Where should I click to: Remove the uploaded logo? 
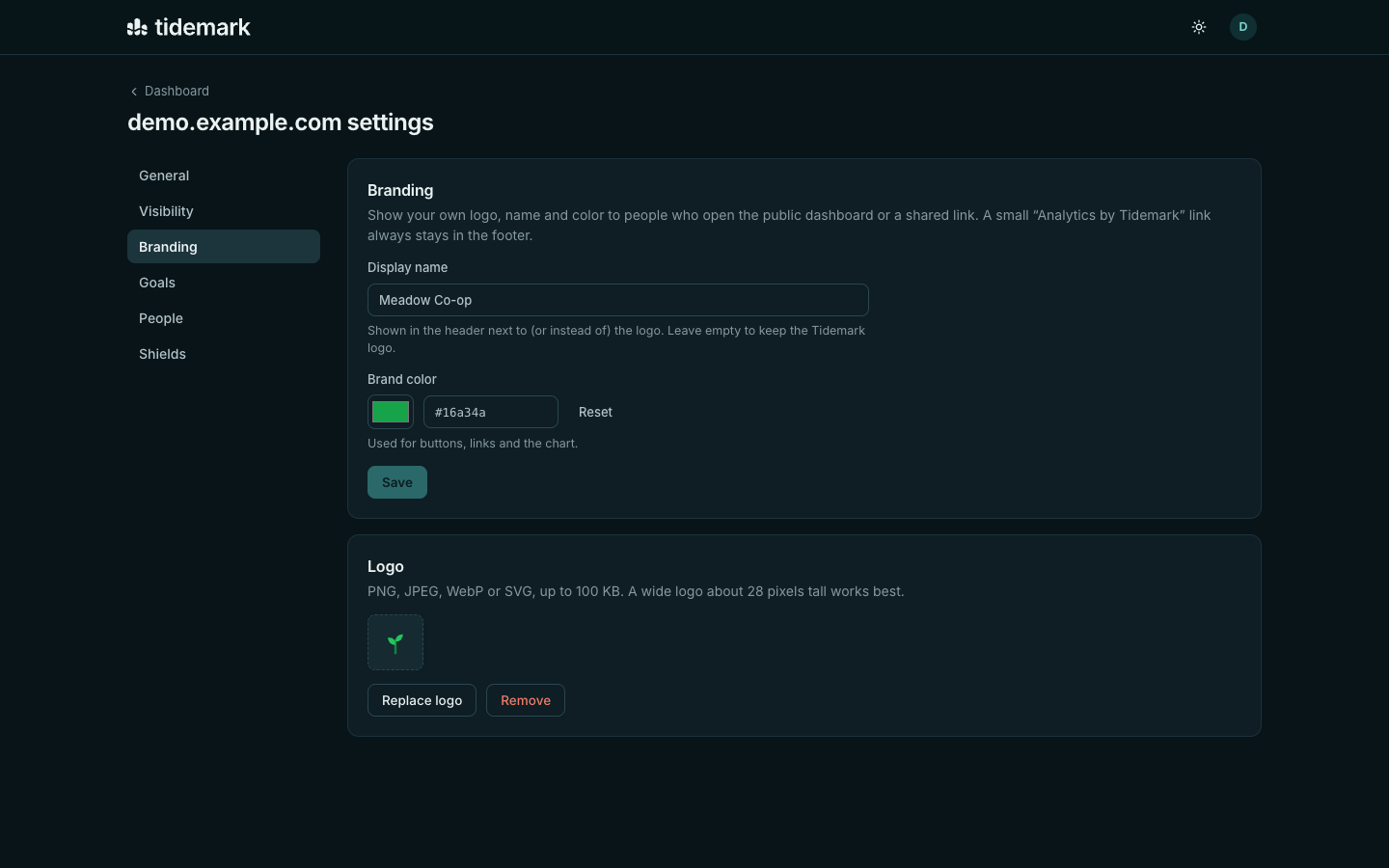click(526, 700)
